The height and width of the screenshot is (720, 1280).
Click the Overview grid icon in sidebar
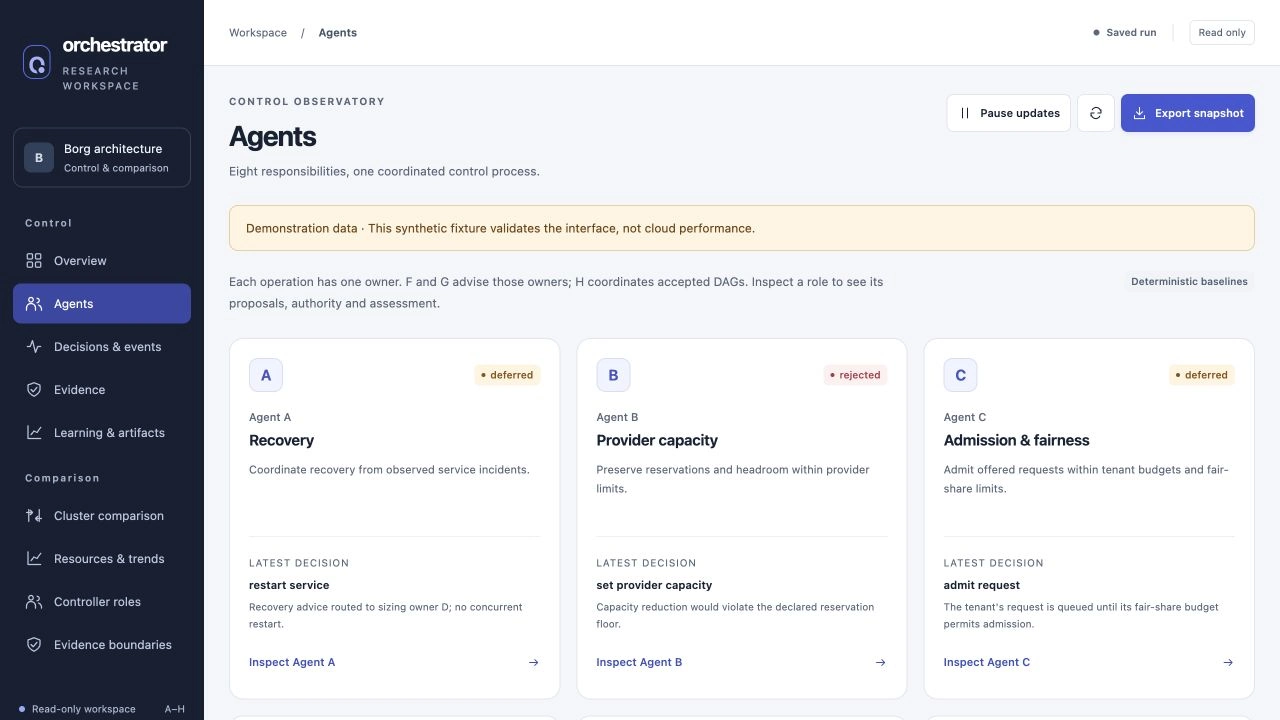34,261
